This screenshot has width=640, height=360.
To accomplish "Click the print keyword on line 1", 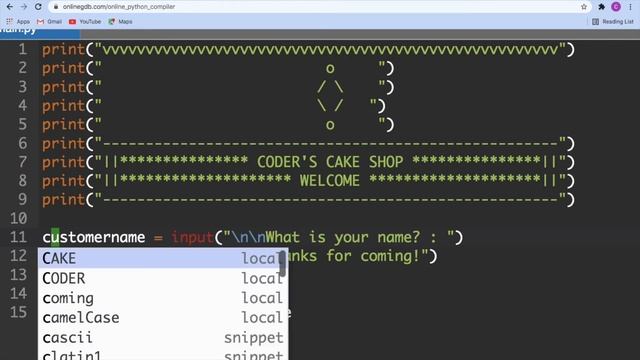I will pyautogui.click(x=64, y=50).
